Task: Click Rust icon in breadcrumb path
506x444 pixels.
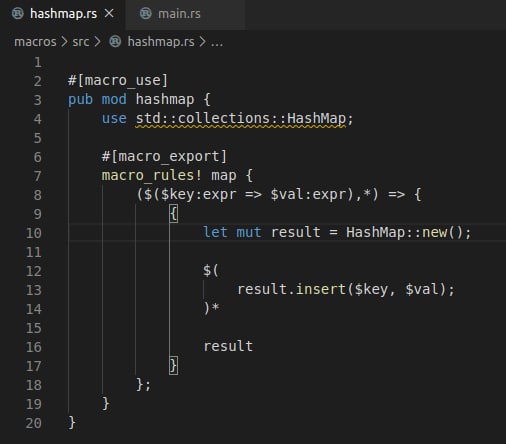Action: 115,42
